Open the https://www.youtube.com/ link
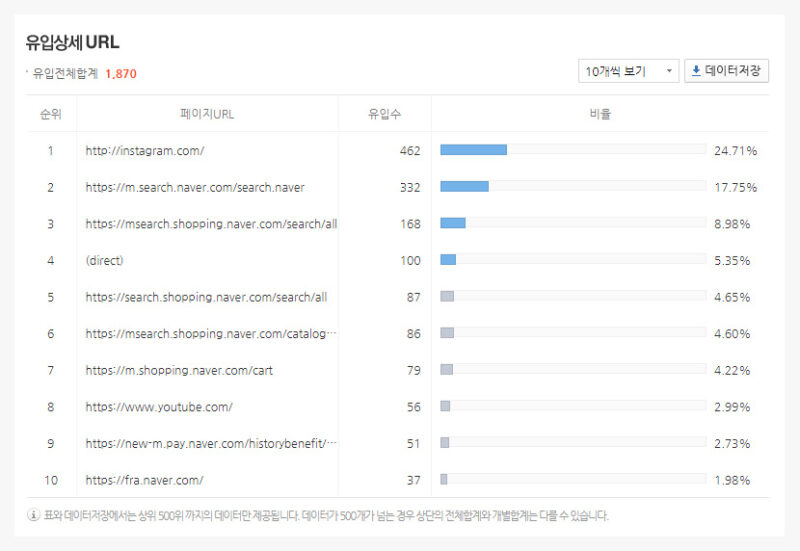800x551 pixels. click(x=159, y=407)
